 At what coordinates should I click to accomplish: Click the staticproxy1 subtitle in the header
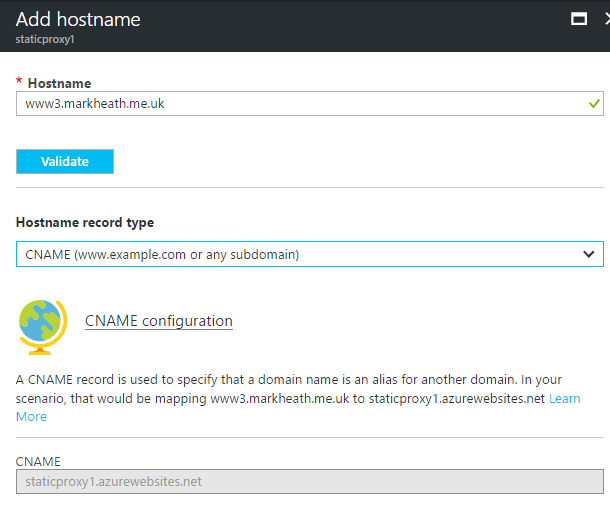[45, 39]
